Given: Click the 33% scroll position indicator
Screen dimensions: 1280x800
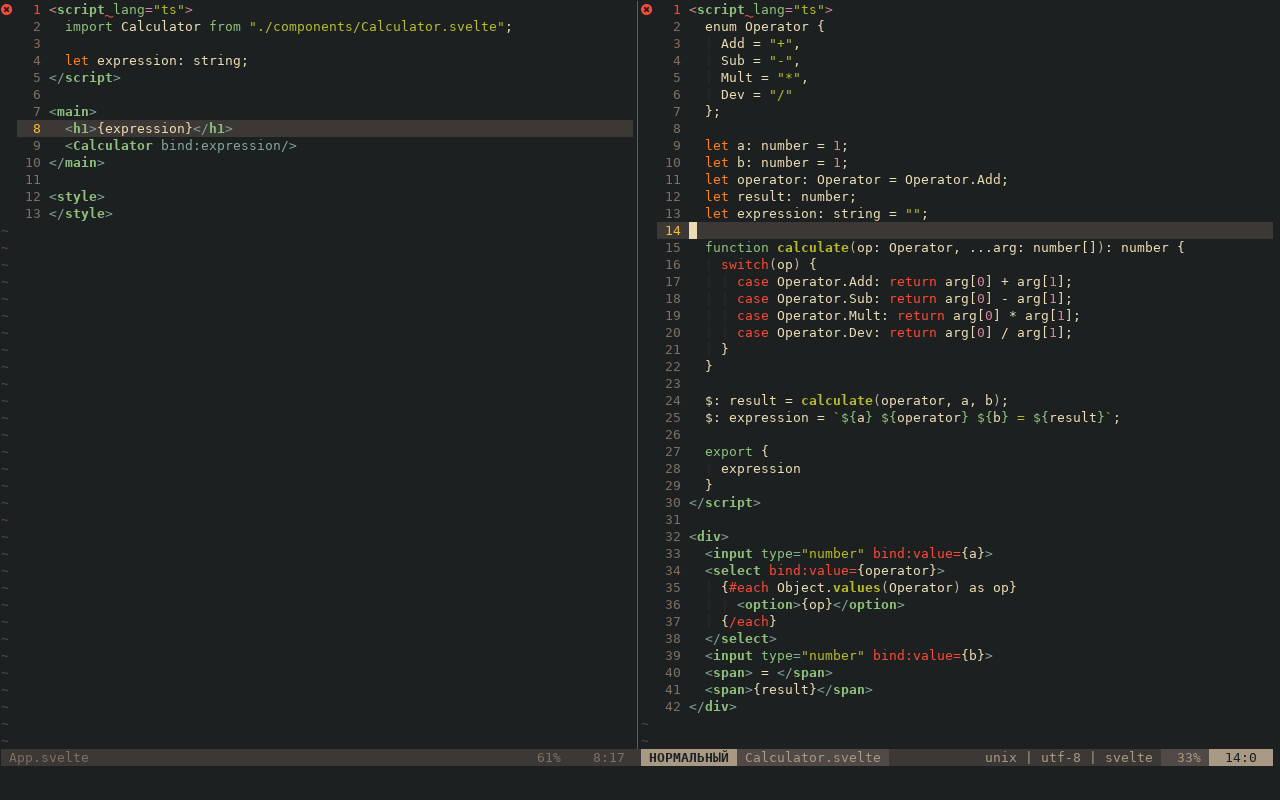Looking at the screenshot, I should (1189, 757).
